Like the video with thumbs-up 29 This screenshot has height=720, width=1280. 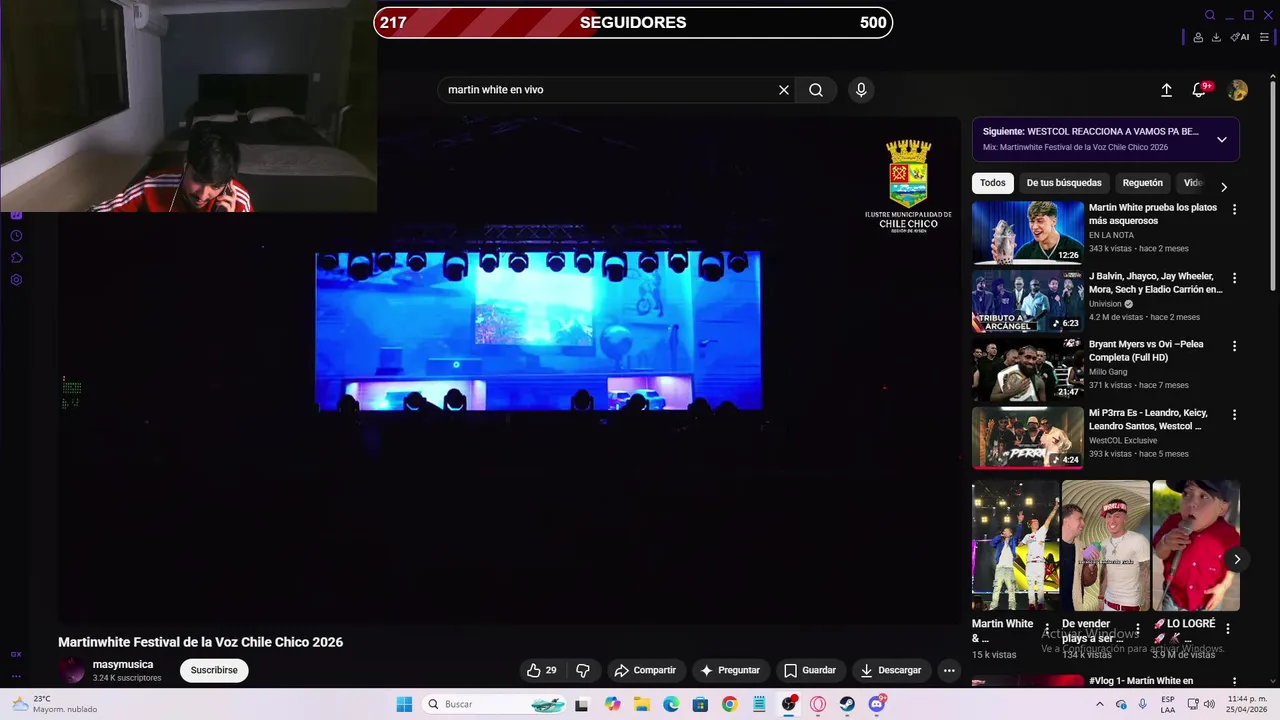point(542,670)
